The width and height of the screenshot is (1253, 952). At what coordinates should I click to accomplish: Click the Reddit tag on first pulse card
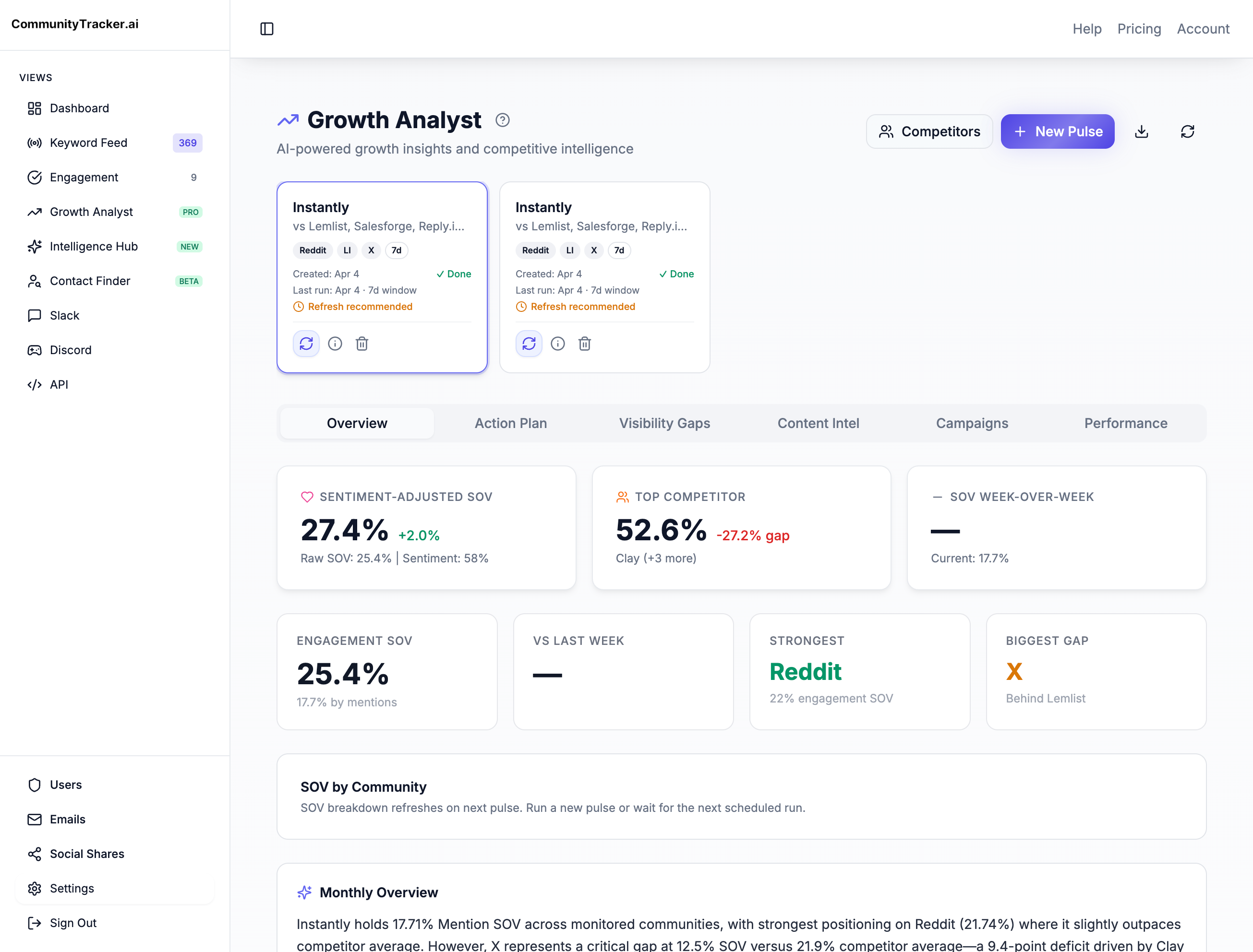[x=313, y=250]
